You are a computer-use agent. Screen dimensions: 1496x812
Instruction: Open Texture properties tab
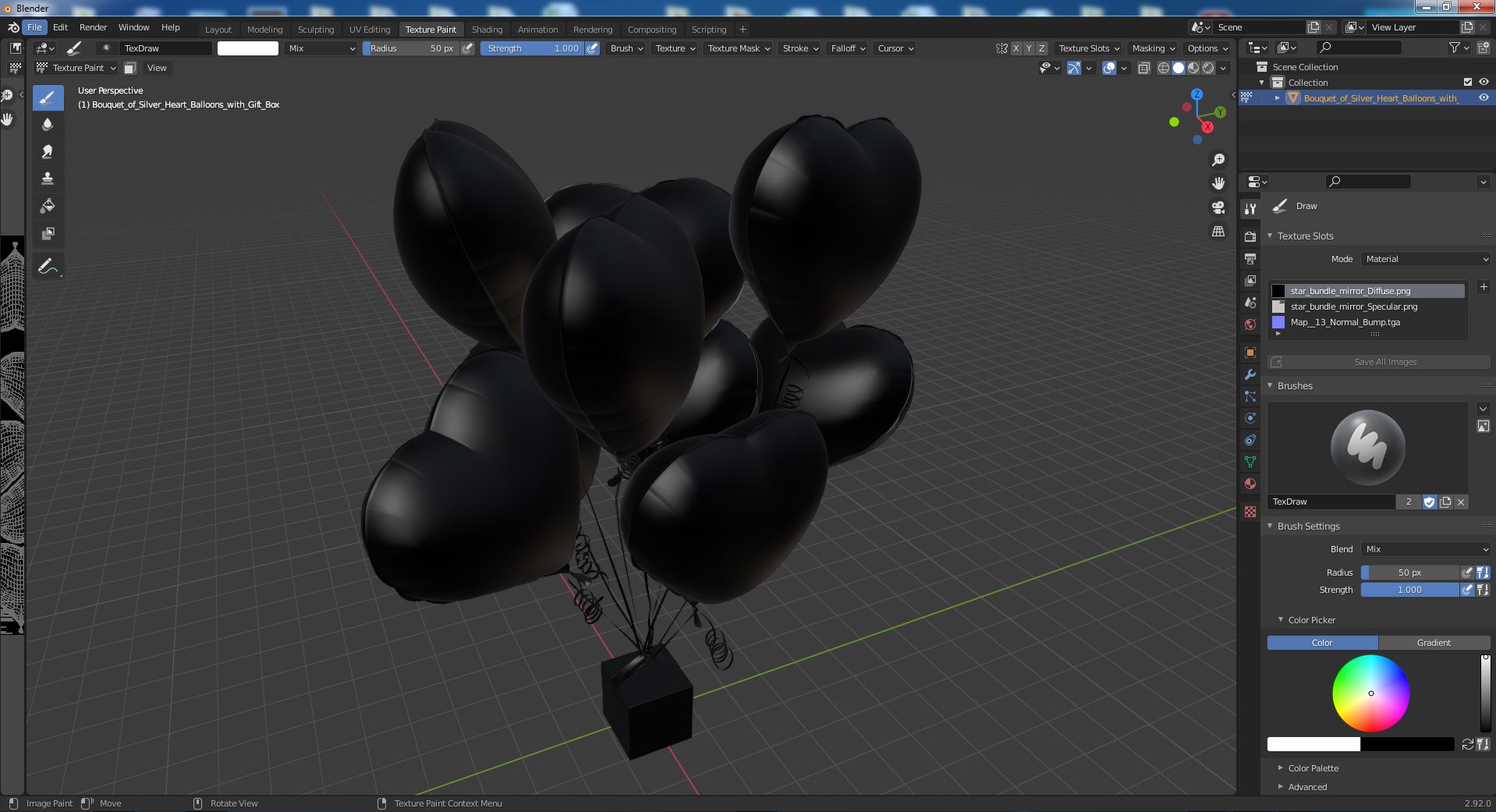(x=1250, y=512)
